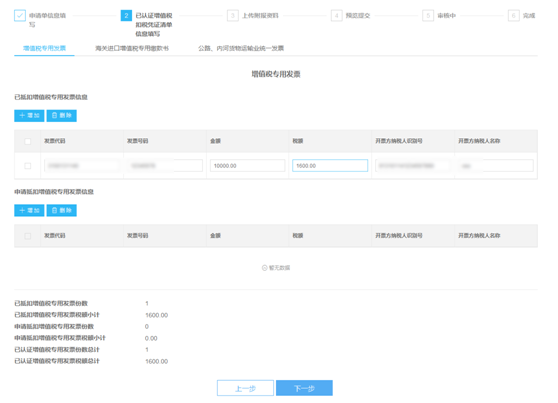Viewport: 558px width, 403px height.
Task: Click 金额 column header in first table
Action: (215, 141)
